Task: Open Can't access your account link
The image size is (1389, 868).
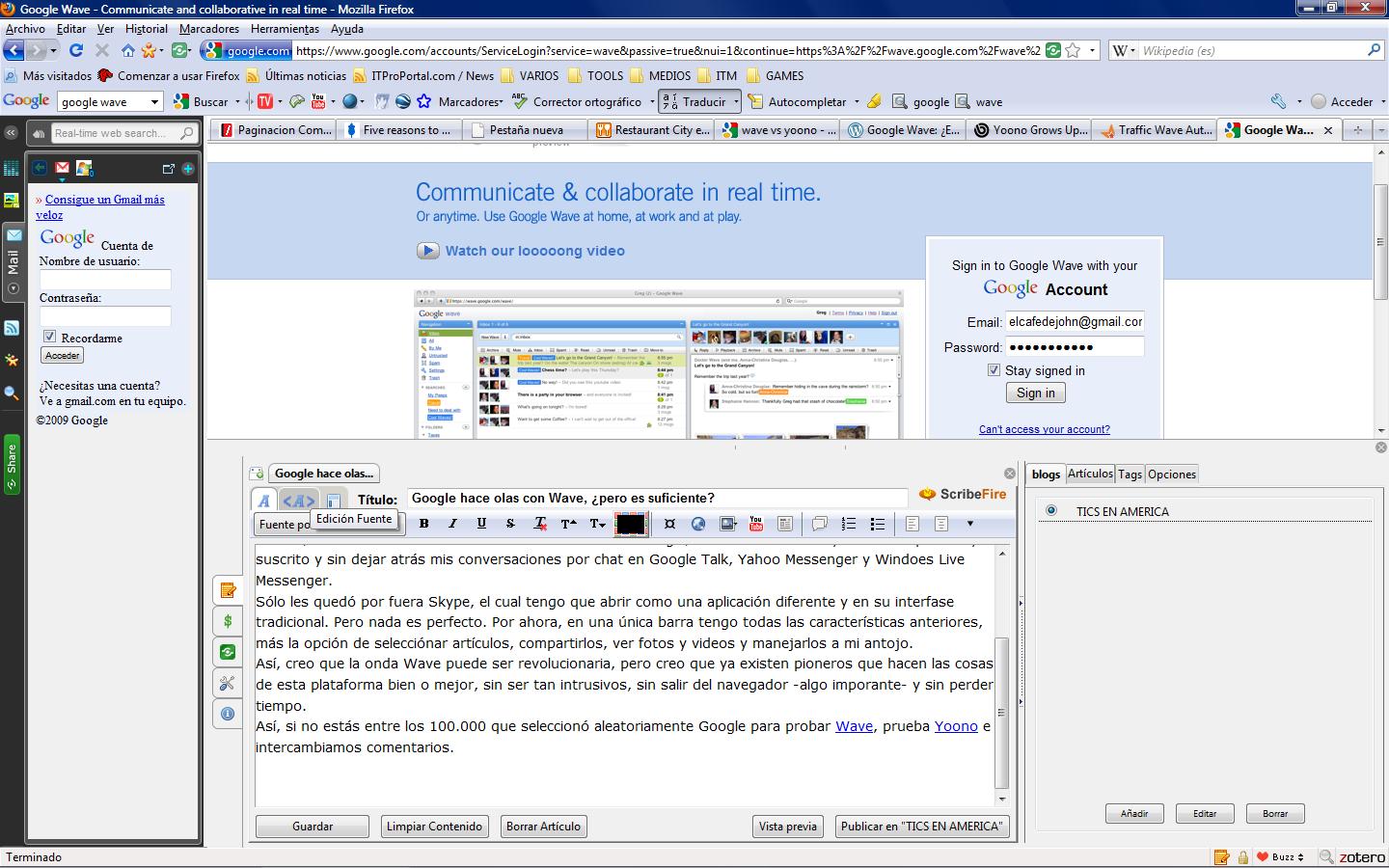Action: [1044, 429]
